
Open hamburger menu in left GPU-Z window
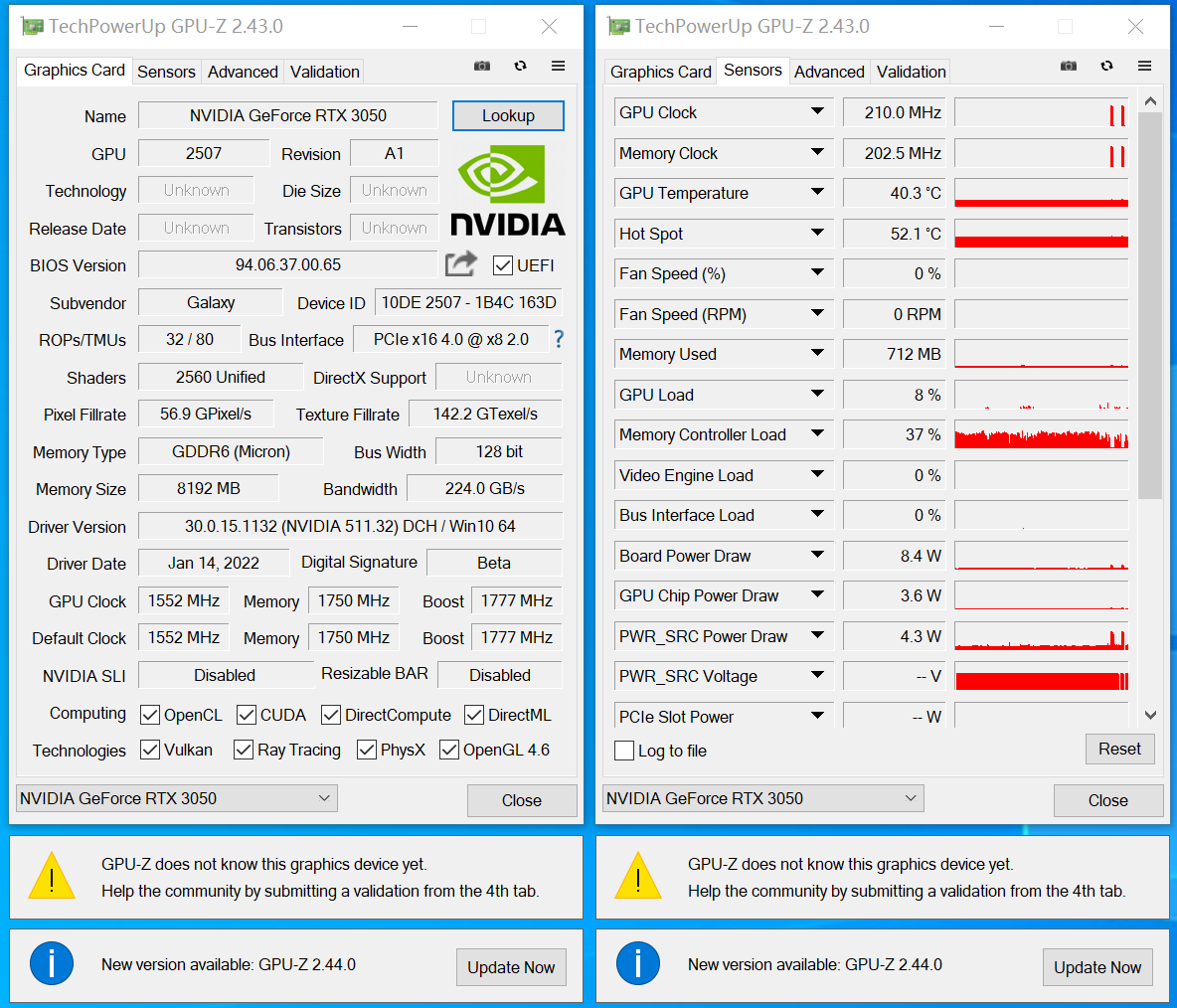coord(558,66)
